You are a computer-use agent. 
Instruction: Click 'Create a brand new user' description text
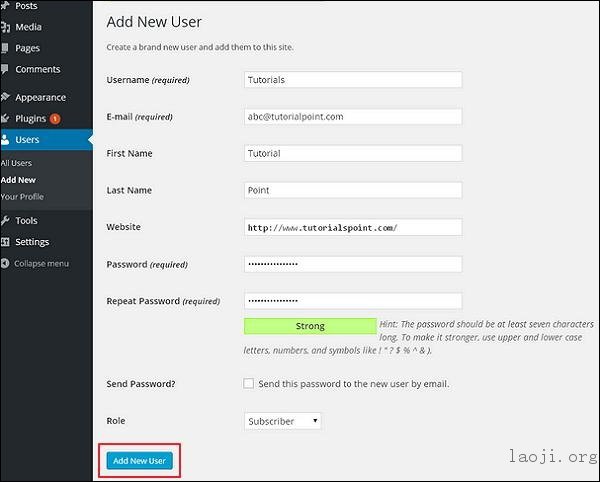[x=200, y=47]
